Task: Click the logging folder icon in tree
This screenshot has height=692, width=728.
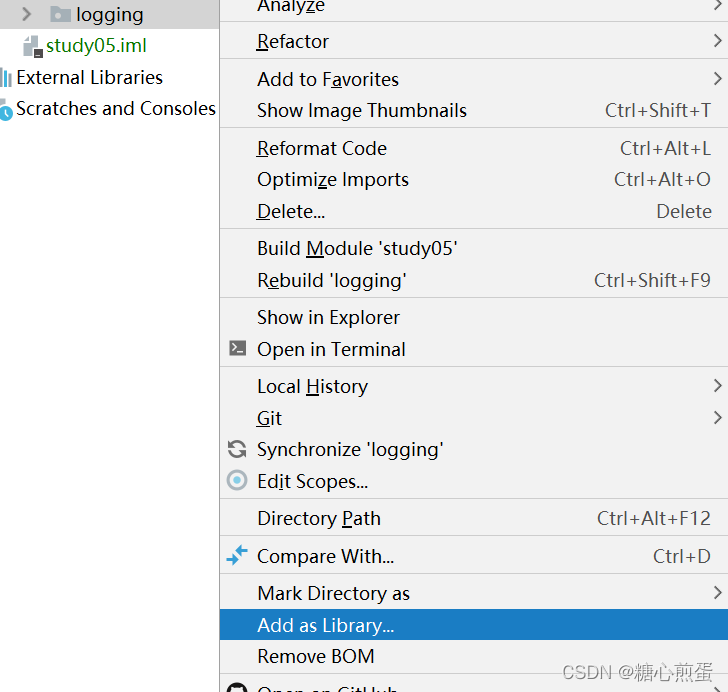Action: 60,14
